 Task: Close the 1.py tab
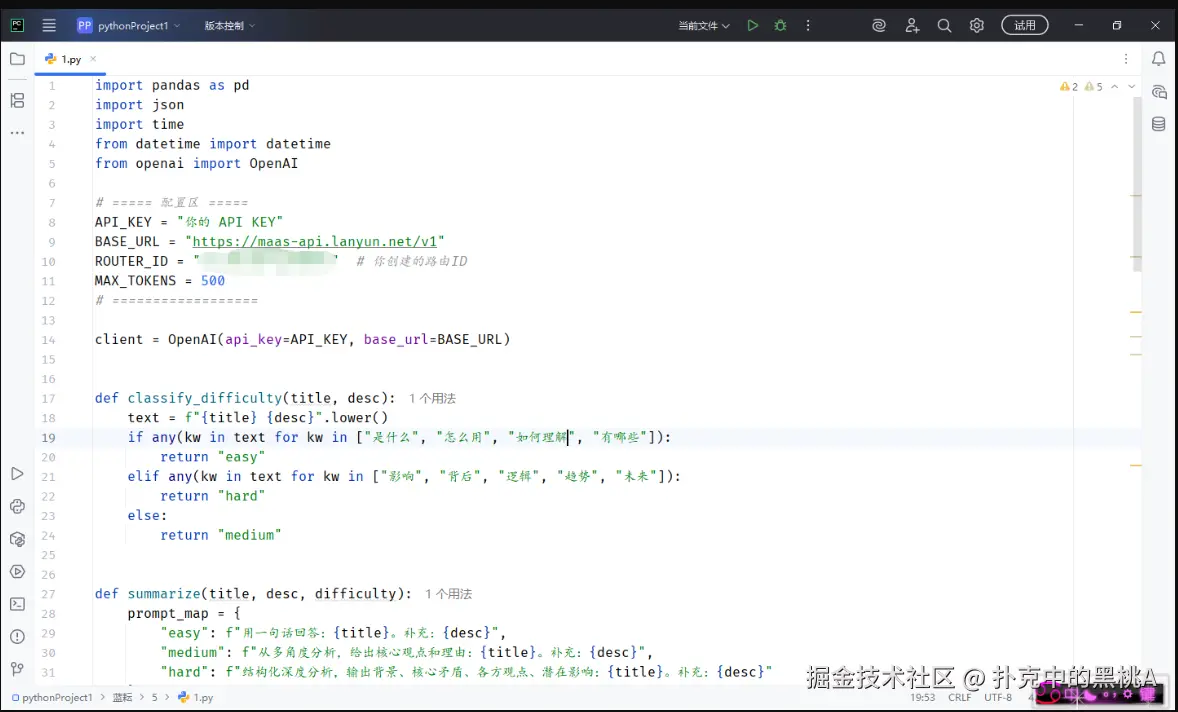point(93,59)
